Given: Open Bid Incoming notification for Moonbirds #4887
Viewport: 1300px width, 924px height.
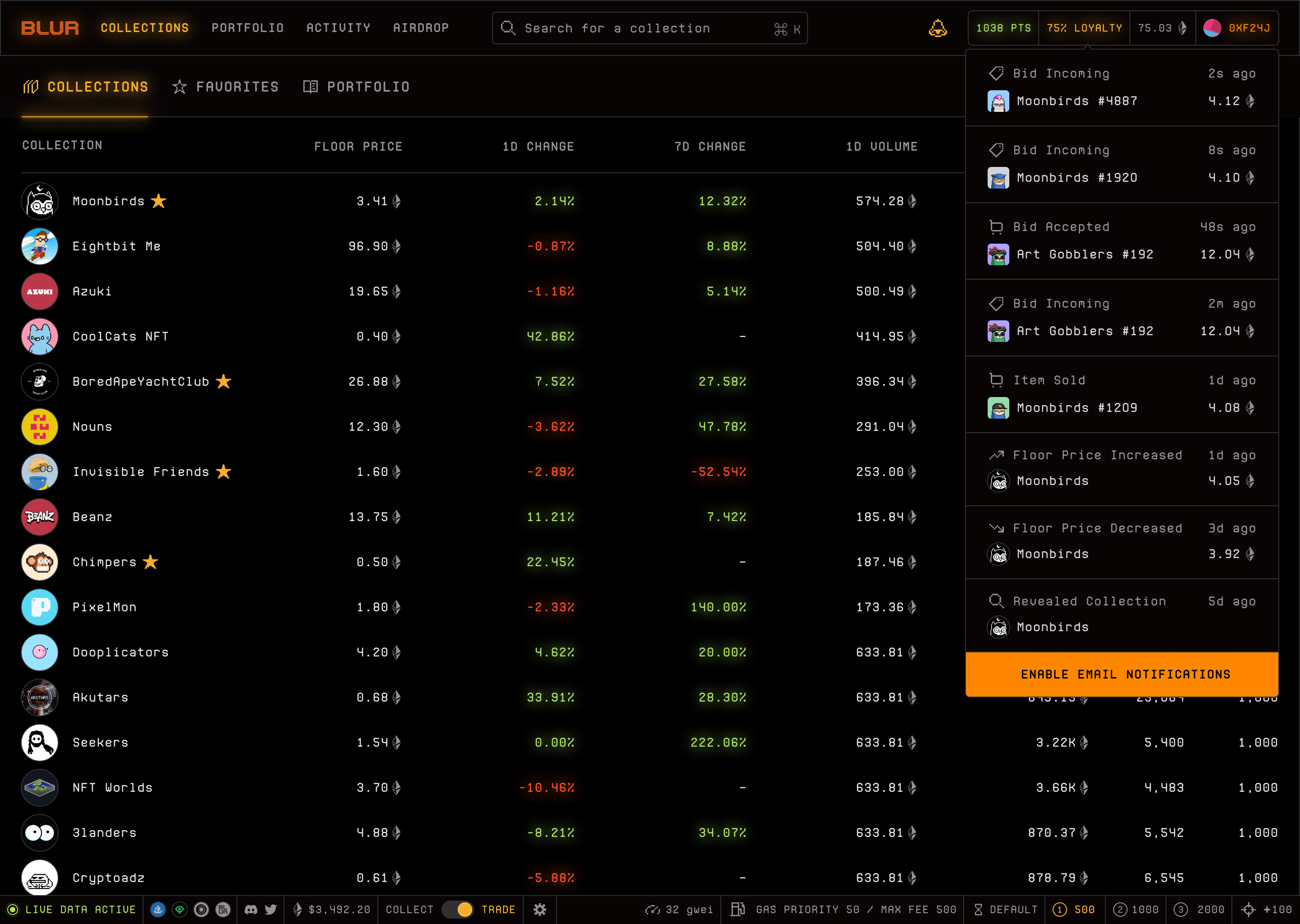Looking at the screenshot, I should click(1122, 88).
